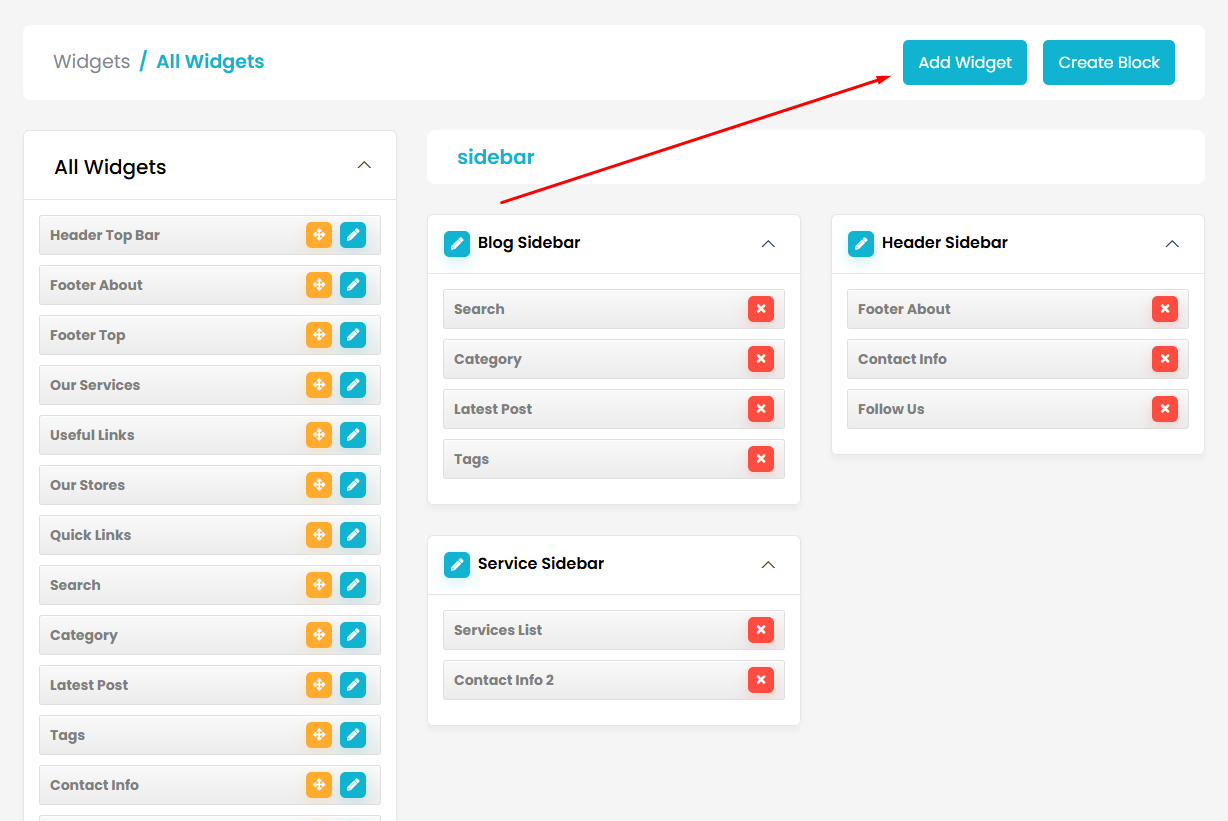
Task: Click the edit pencil for Header Top Bar
Action: point(353,235)
